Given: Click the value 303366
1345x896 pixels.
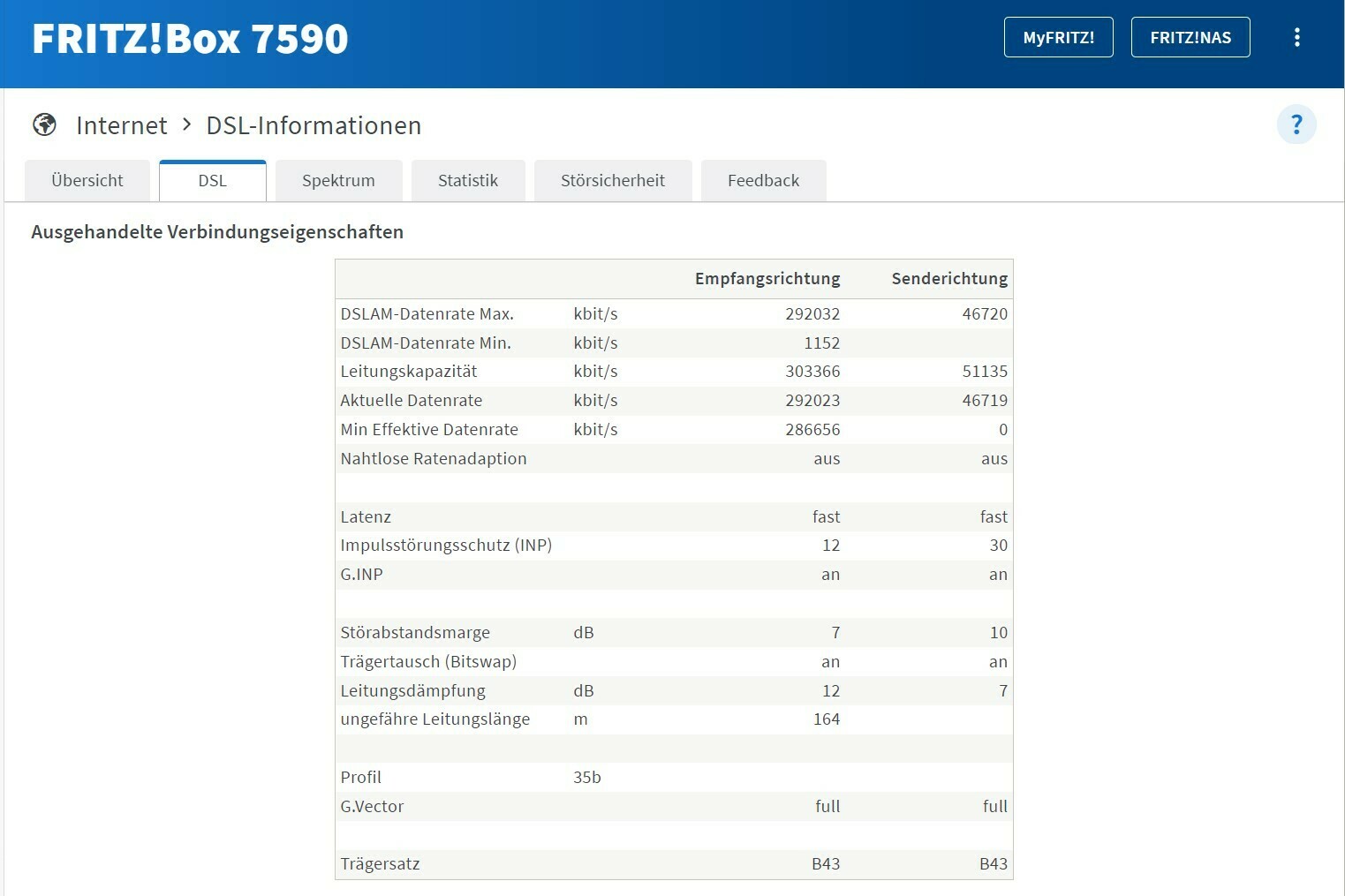Looking at the screenshot, I should click(812, 372).
